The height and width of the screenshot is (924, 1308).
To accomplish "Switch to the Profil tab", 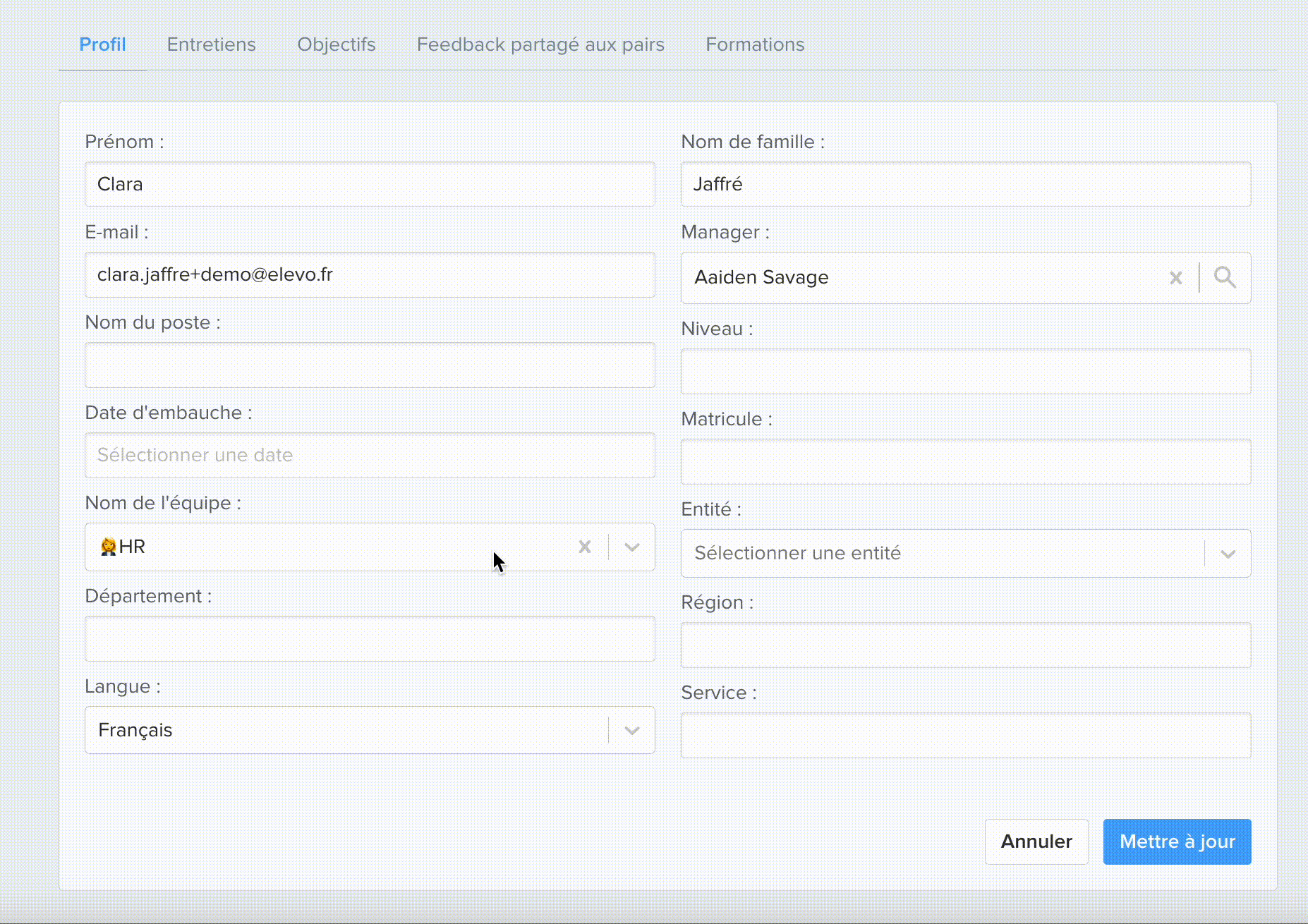I will point(102,44).
